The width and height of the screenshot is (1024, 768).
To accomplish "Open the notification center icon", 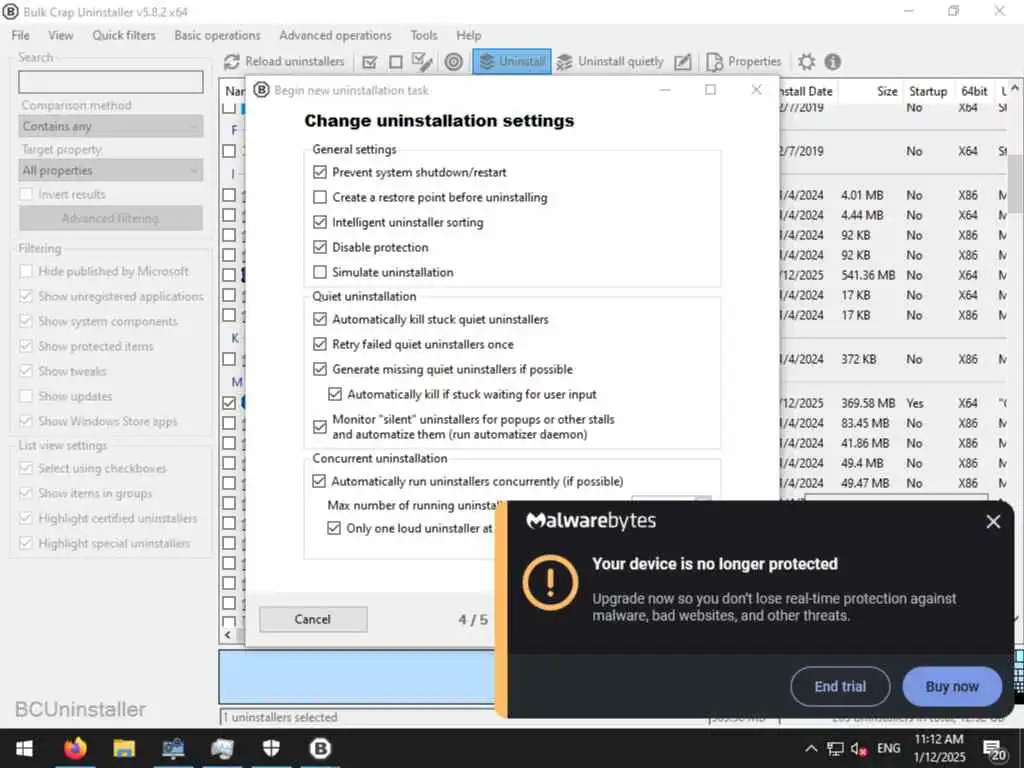I will pos(994,750).
